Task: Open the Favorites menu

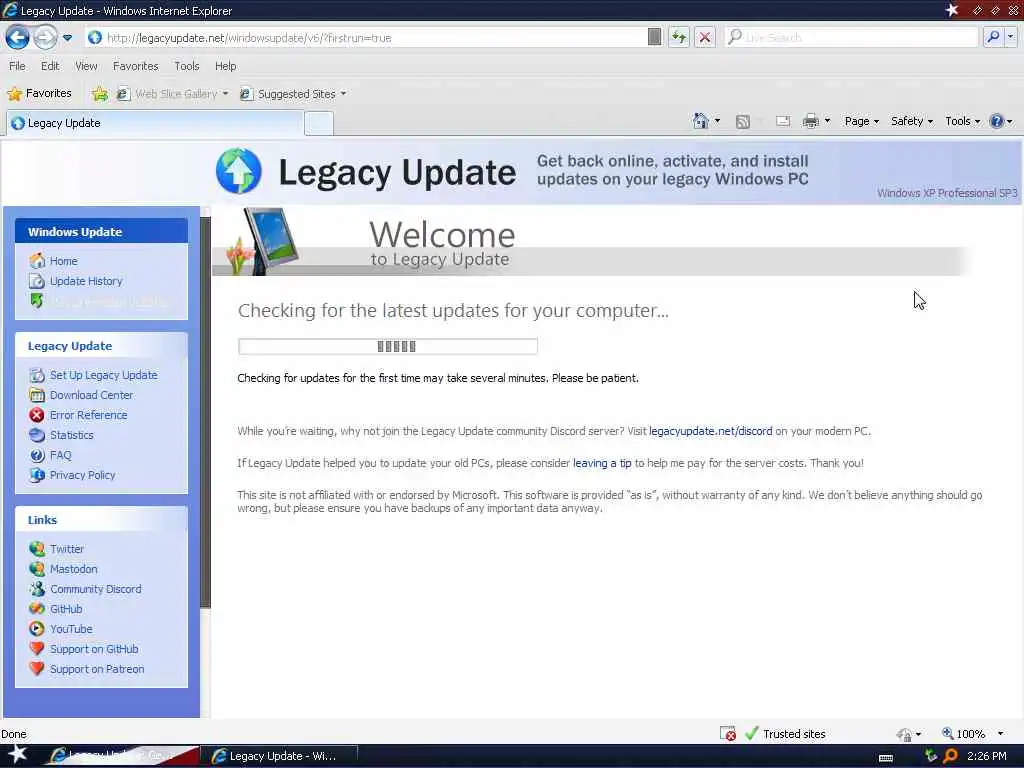Action: [x=135, y=66]
